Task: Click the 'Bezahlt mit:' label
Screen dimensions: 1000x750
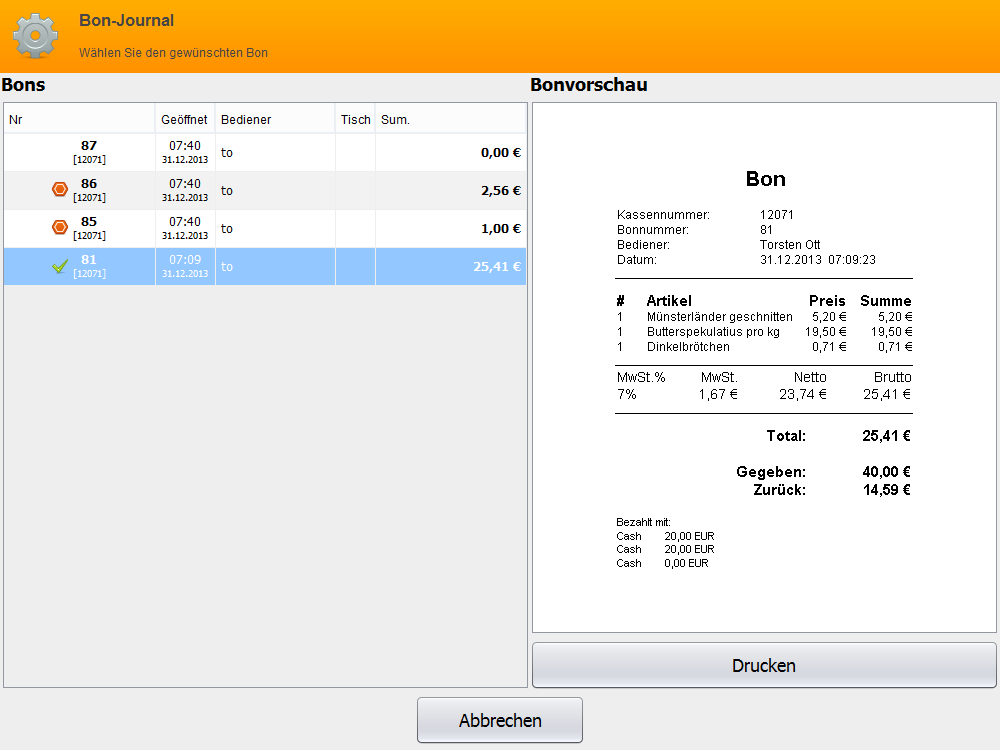Action: tap(643, 522)
